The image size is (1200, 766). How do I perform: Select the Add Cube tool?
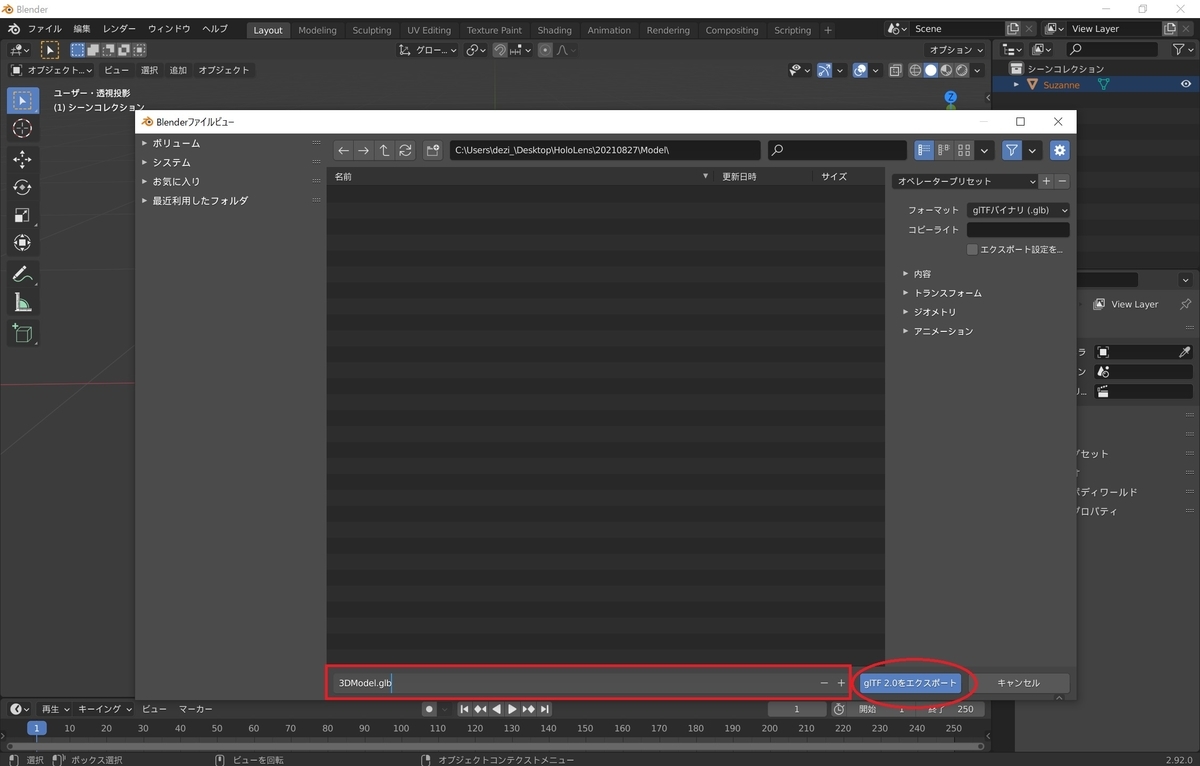(x=22, y=333)
